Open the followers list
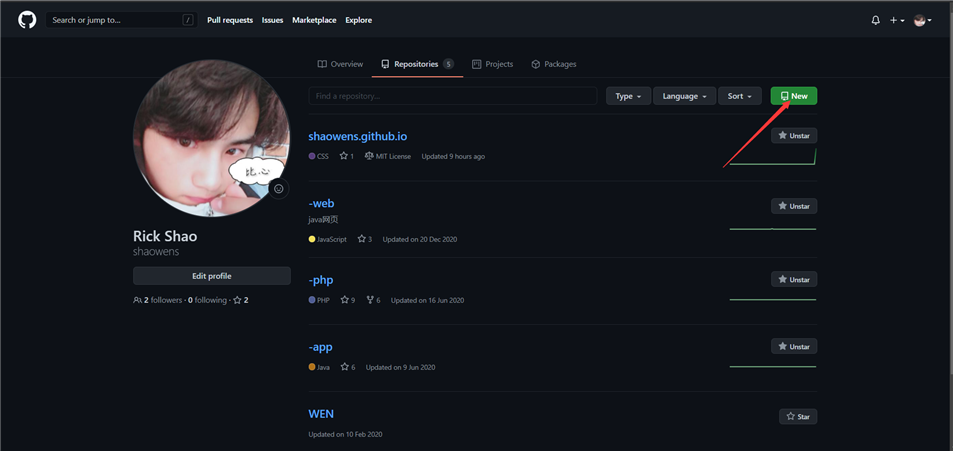Screen dimensions: 953x451 coord(157,300)
